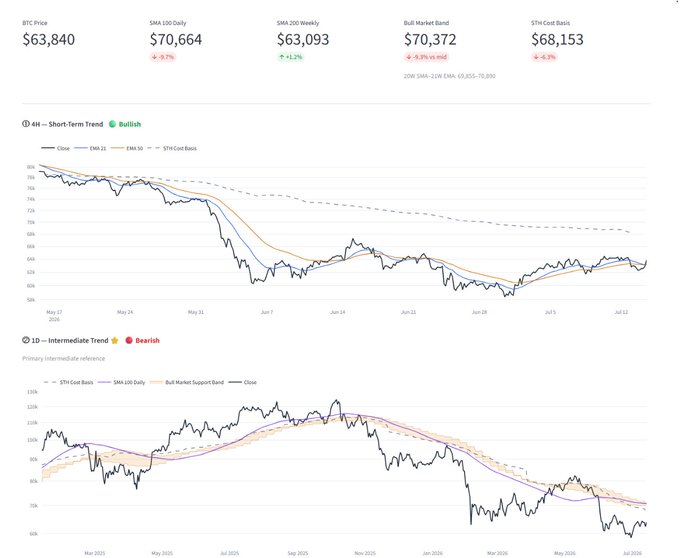Click the 130k tick on the 1D chart axis
Screen dimensions: 680x558
click(x=33, y=392)
